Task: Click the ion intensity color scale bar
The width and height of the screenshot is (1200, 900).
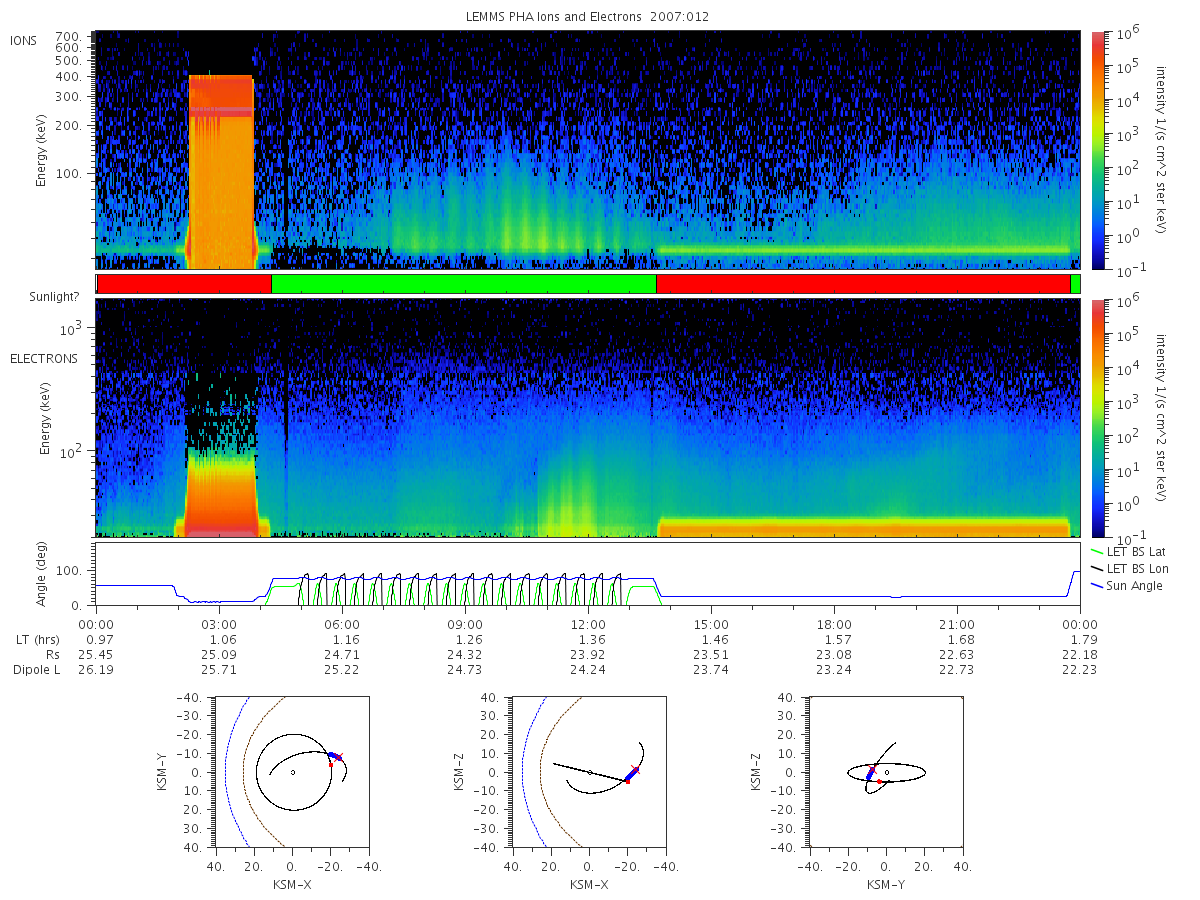Action: pos(1098,150)
